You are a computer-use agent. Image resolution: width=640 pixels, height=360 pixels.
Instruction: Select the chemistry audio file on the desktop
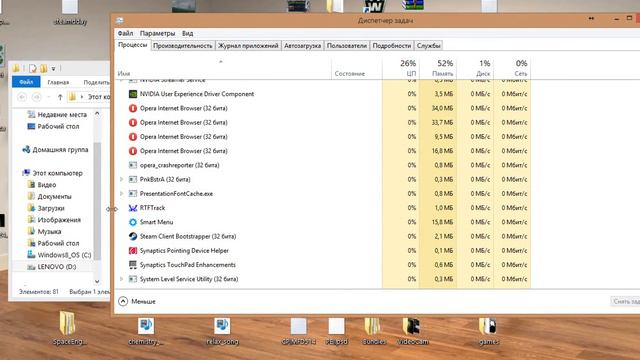145,331
